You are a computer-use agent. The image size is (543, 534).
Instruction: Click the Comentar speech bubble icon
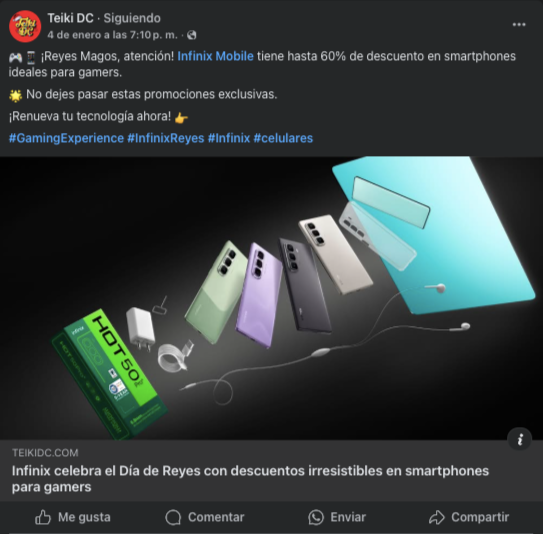[173, 517]
